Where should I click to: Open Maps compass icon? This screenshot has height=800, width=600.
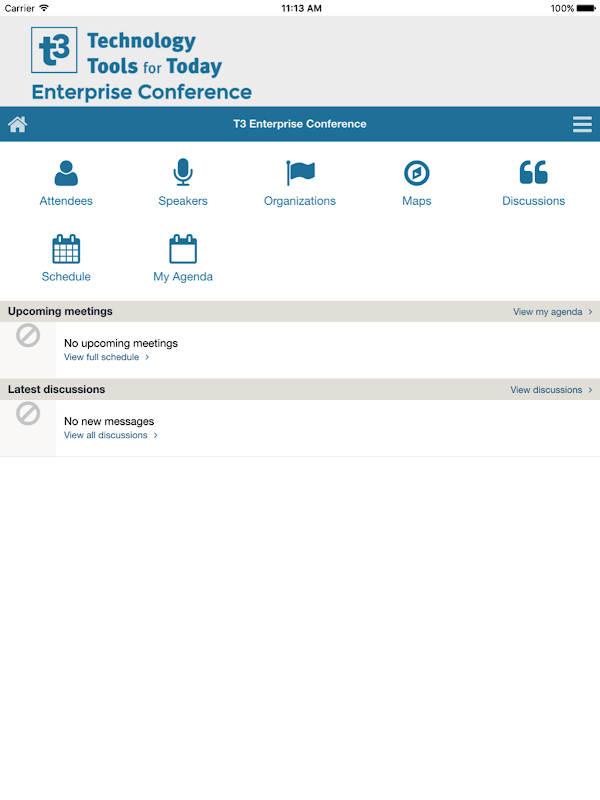[x=417, y=173]
